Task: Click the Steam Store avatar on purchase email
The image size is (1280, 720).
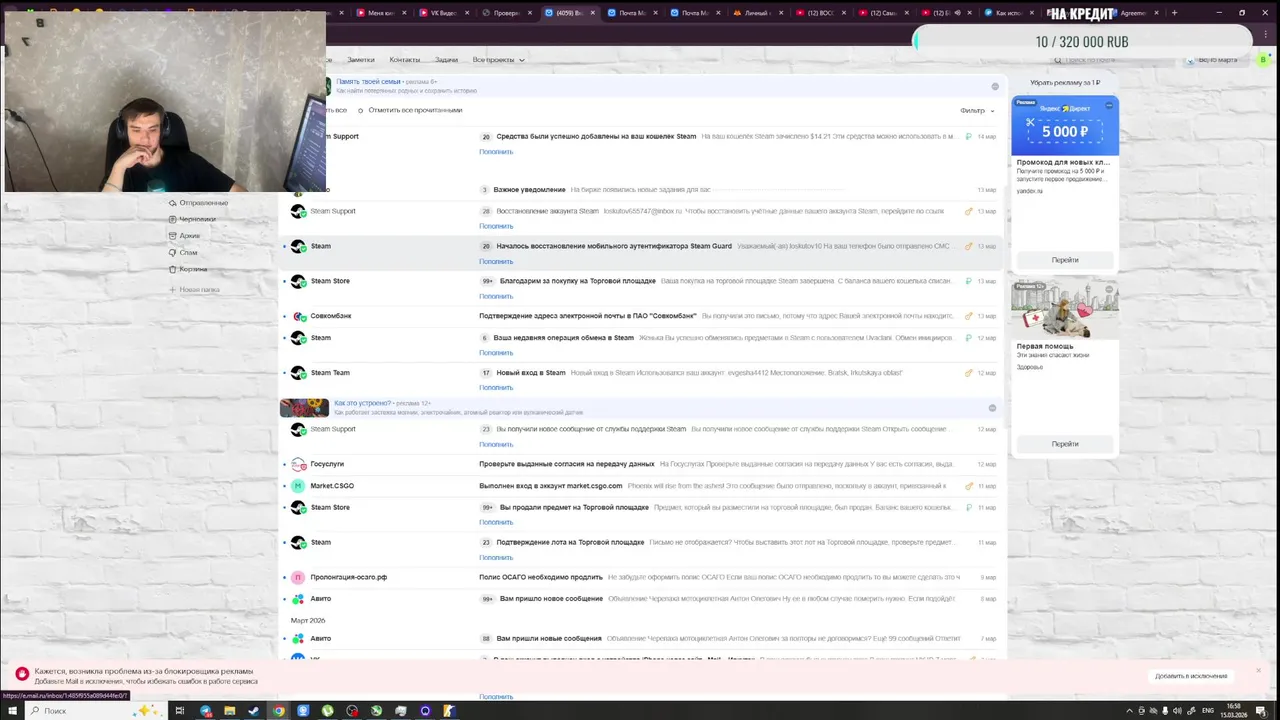Action: 298,281
